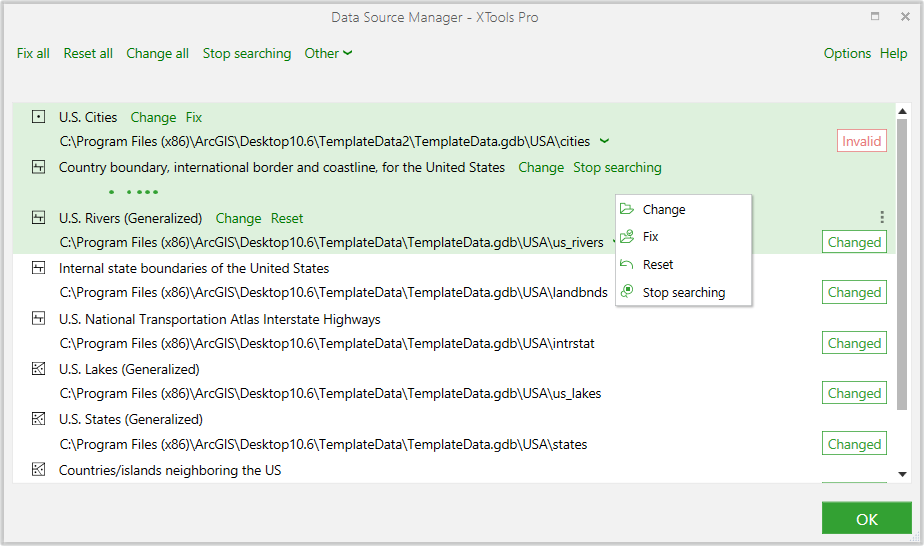Click the Change all link
Viewport: 924px width, 546px height.
coord(157,53)
